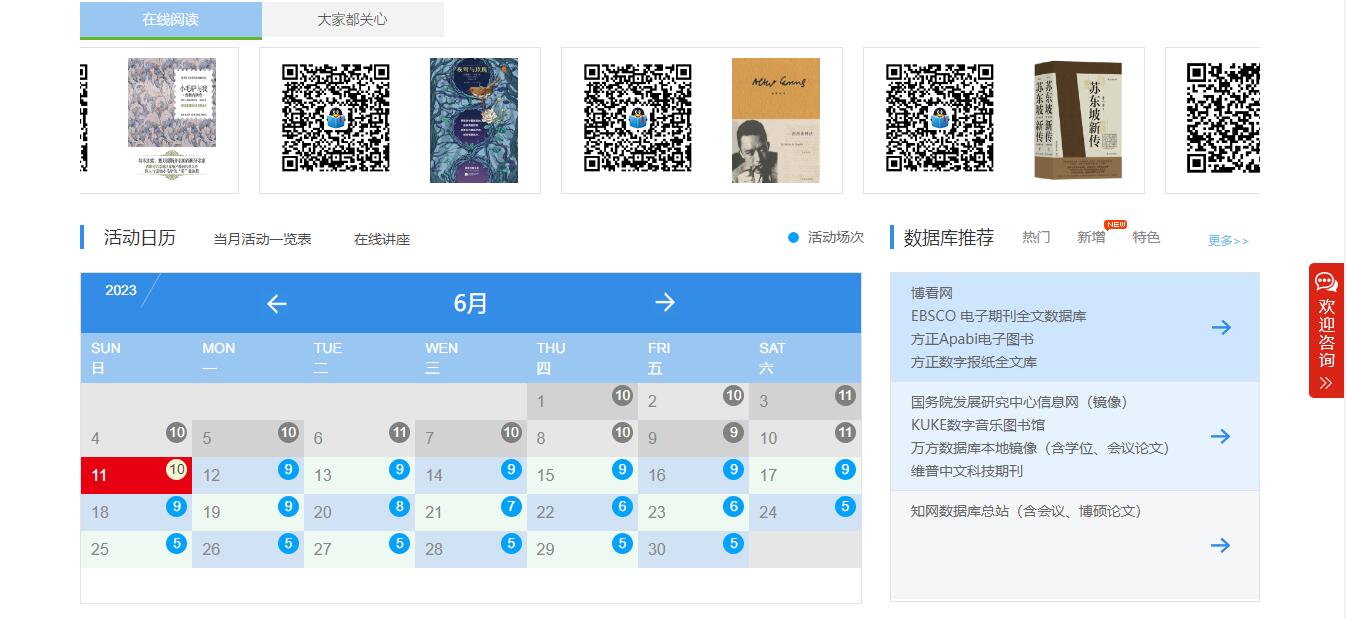This screenshot has height=618, width=1346.
Task: Open the 在线讲座 page
Action: (x=384, y=239)
